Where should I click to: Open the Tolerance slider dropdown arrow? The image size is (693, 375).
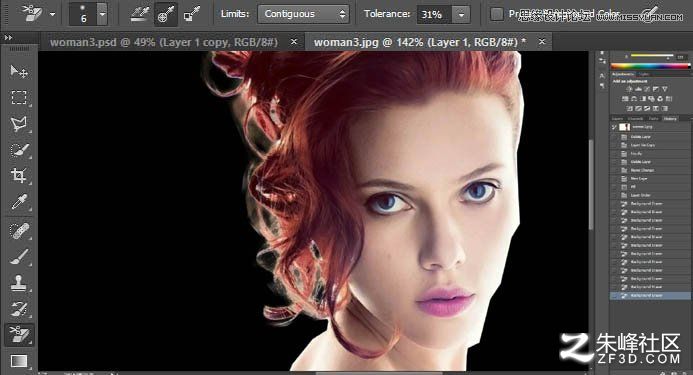[x=461, y=15]
